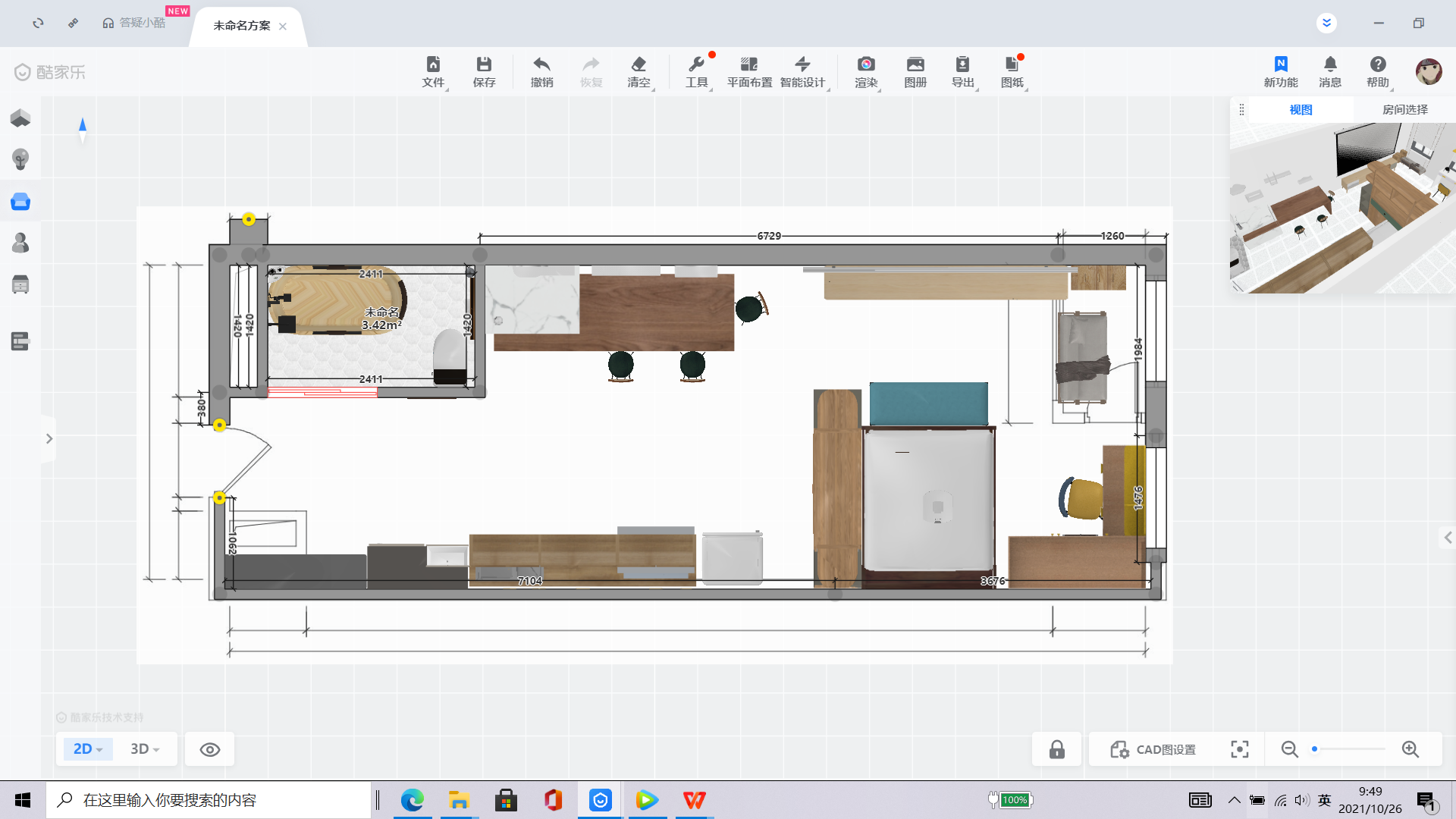Click the pin icon in title bar

[73, 23]
